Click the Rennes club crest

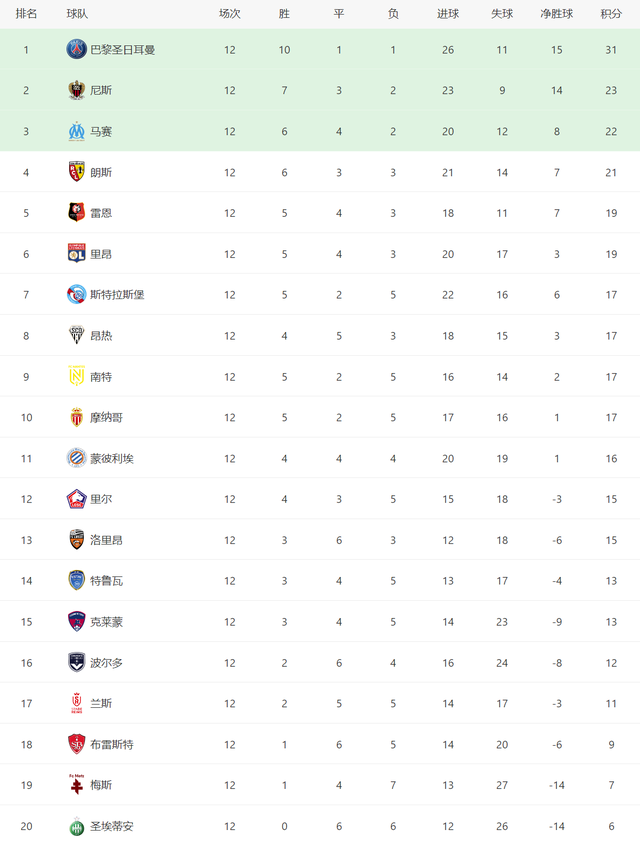pyautogui.click(x=76, y=213)
